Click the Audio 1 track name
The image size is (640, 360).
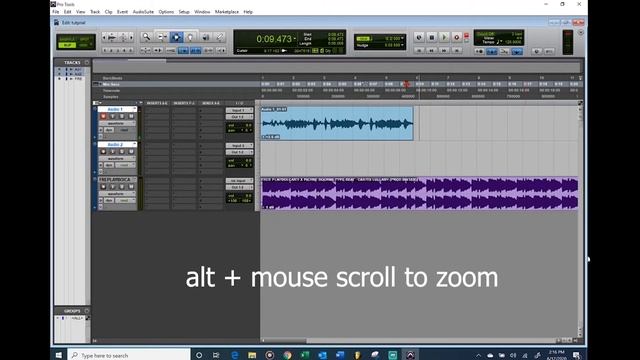point(116,109)
